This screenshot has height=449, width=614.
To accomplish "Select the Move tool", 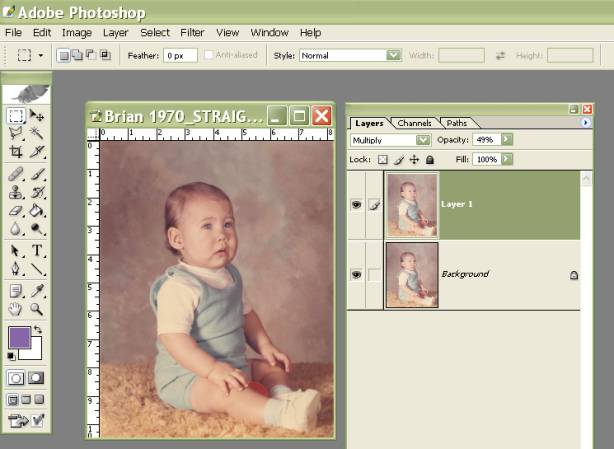I will 37,116.
